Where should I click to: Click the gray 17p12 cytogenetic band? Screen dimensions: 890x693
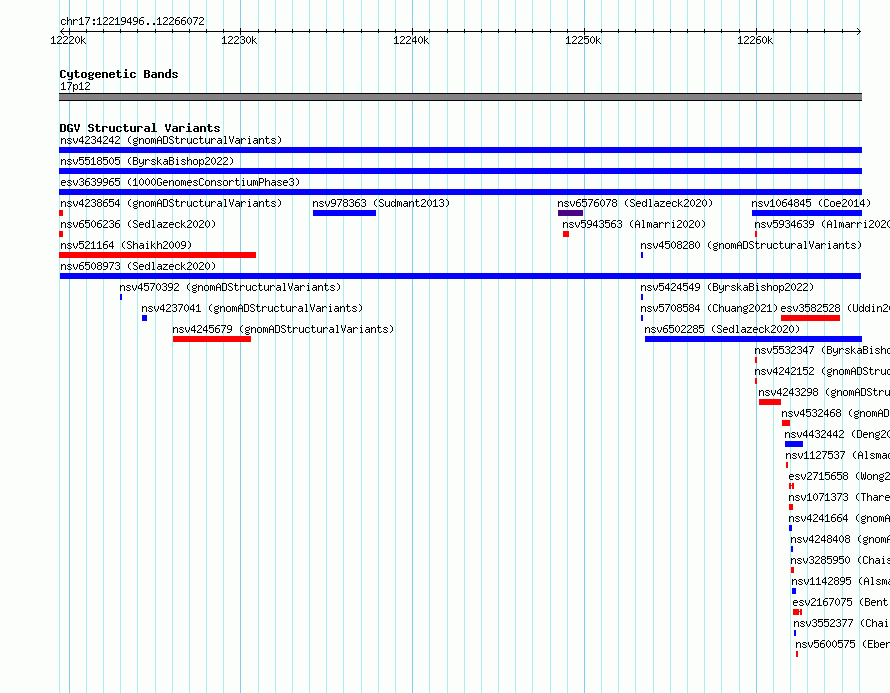pos(460,97)
